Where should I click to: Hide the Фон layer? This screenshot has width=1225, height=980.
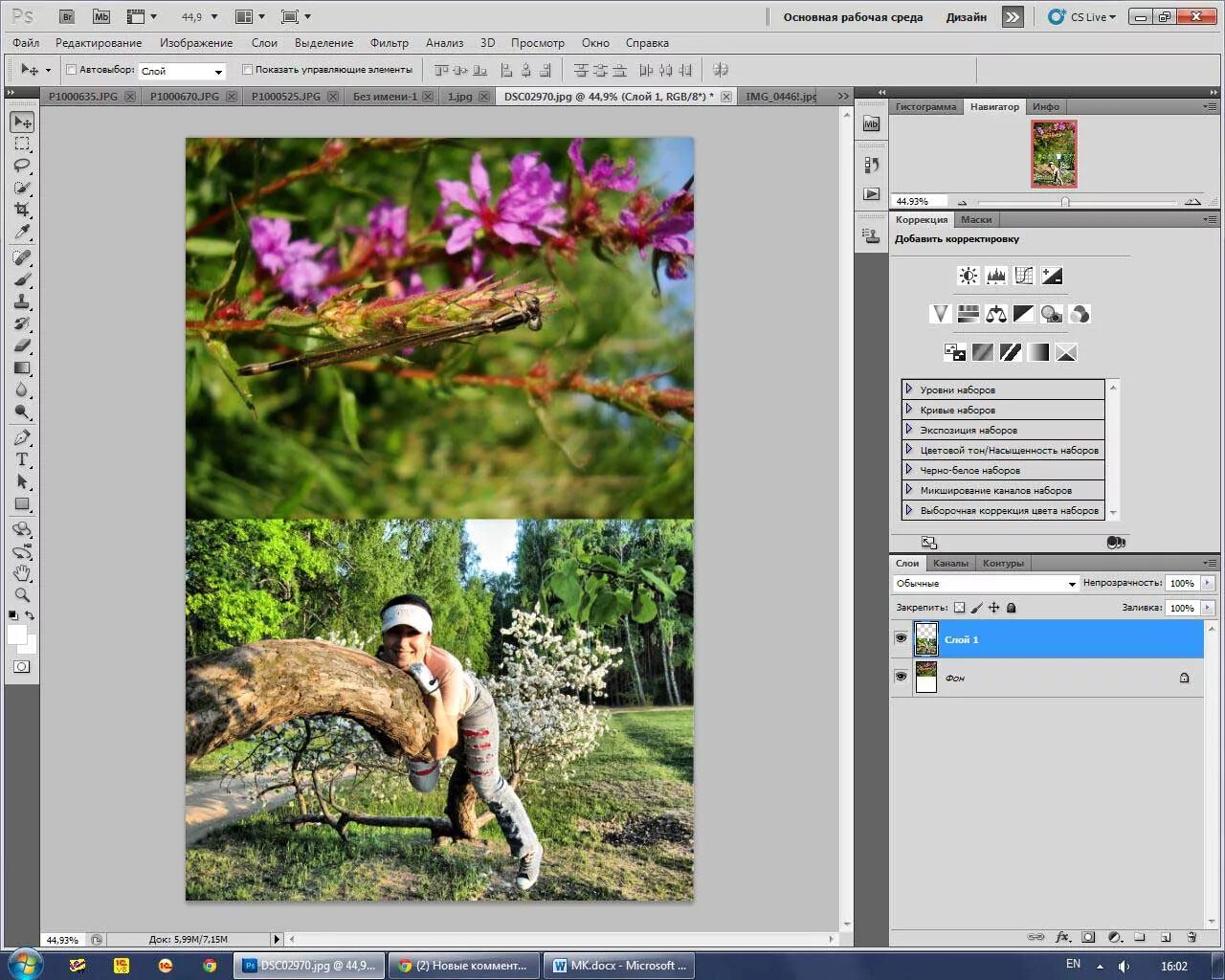[x=901, y=677]
